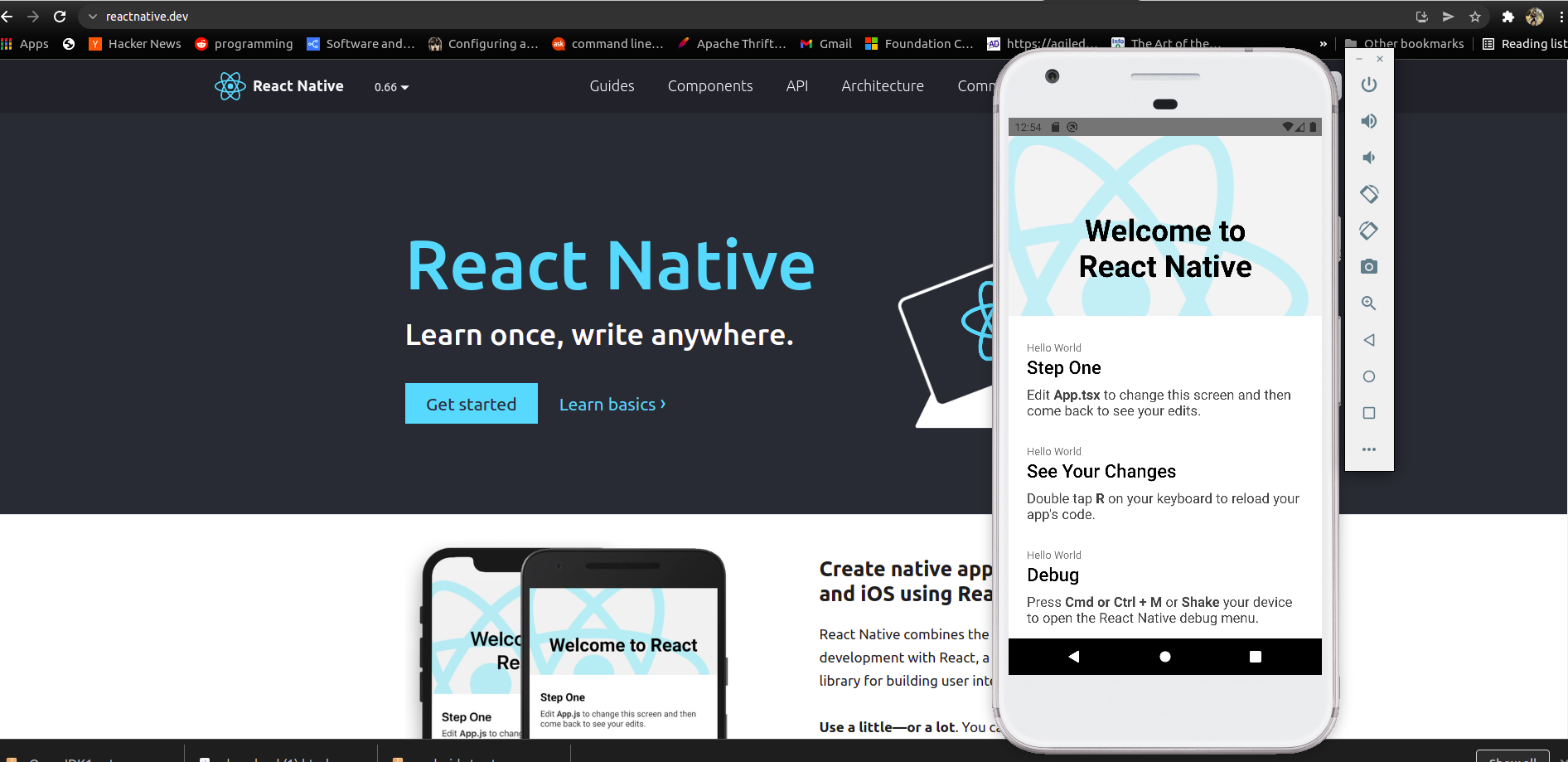Open the Apache Thrift bookmark
This screenshot has height=762, width=1568.
732,44
